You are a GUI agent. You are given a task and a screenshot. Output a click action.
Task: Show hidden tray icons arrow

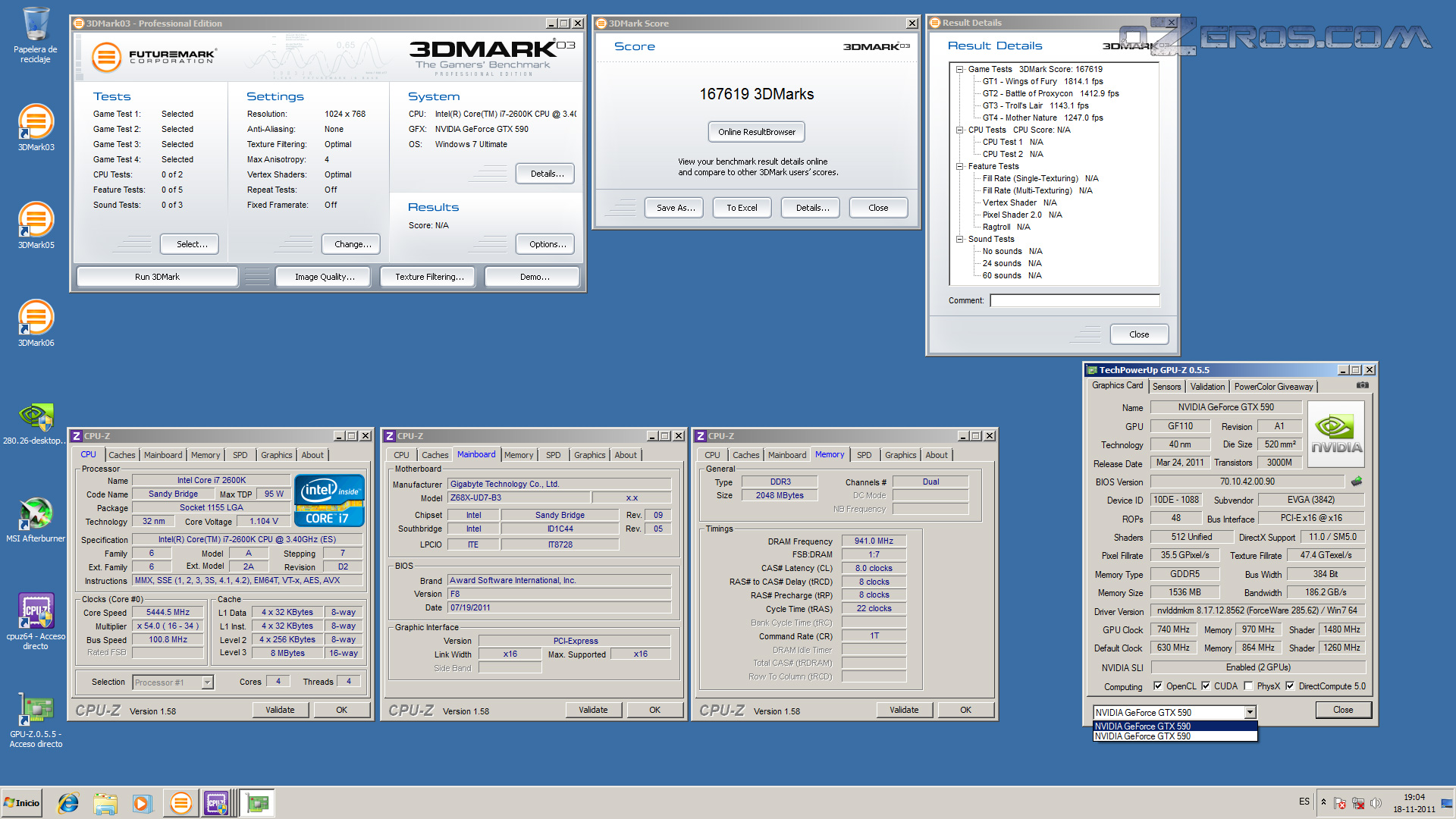click(1323, 802)
